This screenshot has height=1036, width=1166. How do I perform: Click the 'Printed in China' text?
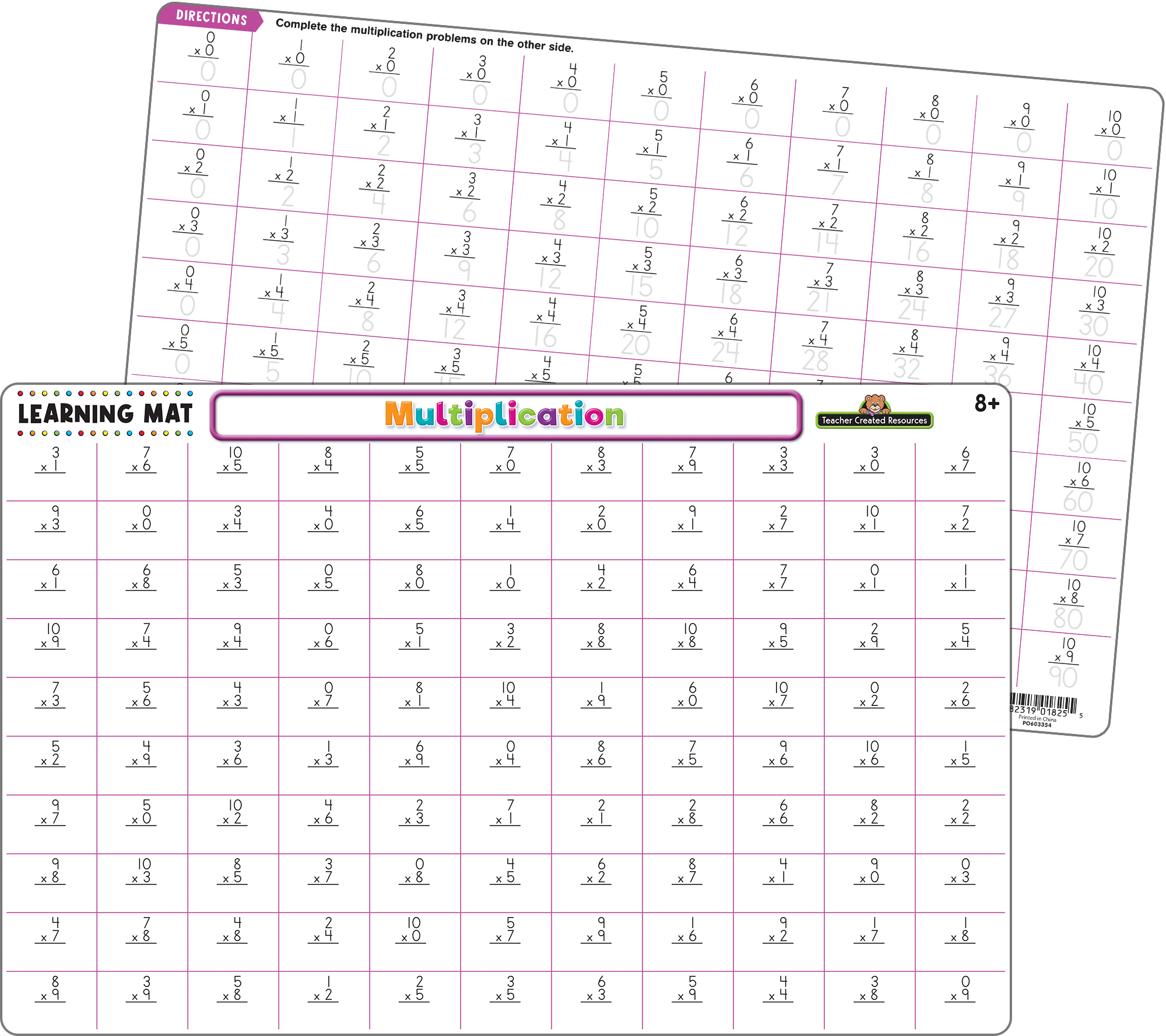(1037, 719)
